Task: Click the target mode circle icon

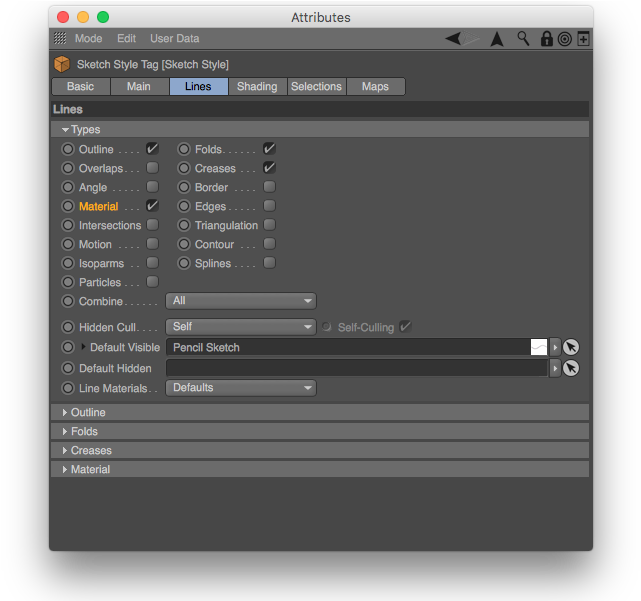Action: pos(564,39)
